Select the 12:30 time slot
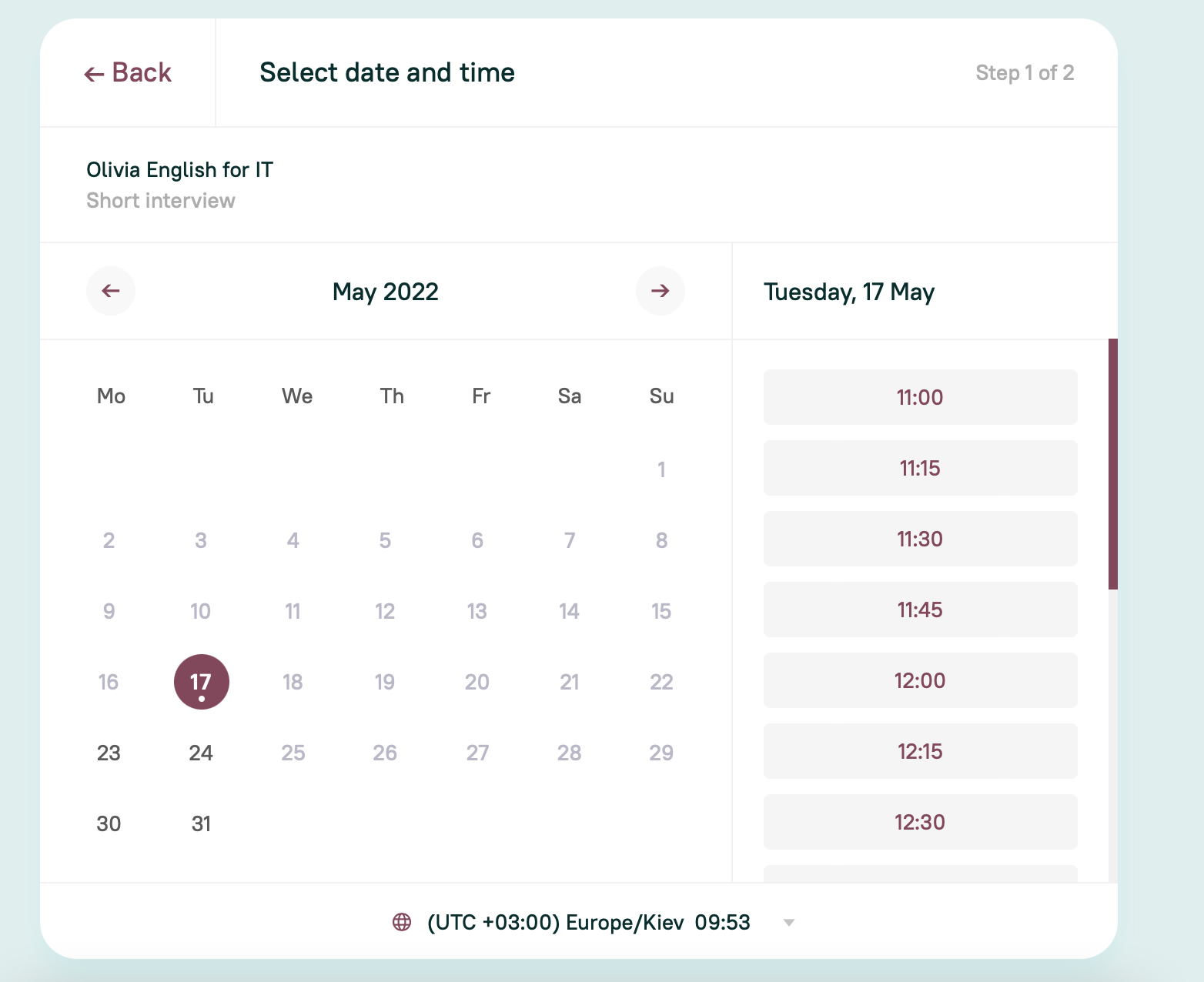The image size is (1204, 982). click(920, 822)
